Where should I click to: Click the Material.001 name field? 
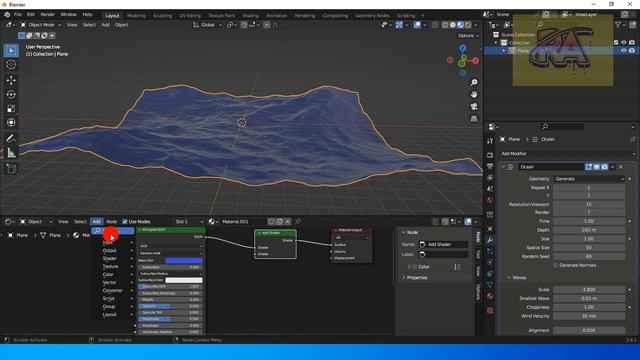click(x=244, y=222)
